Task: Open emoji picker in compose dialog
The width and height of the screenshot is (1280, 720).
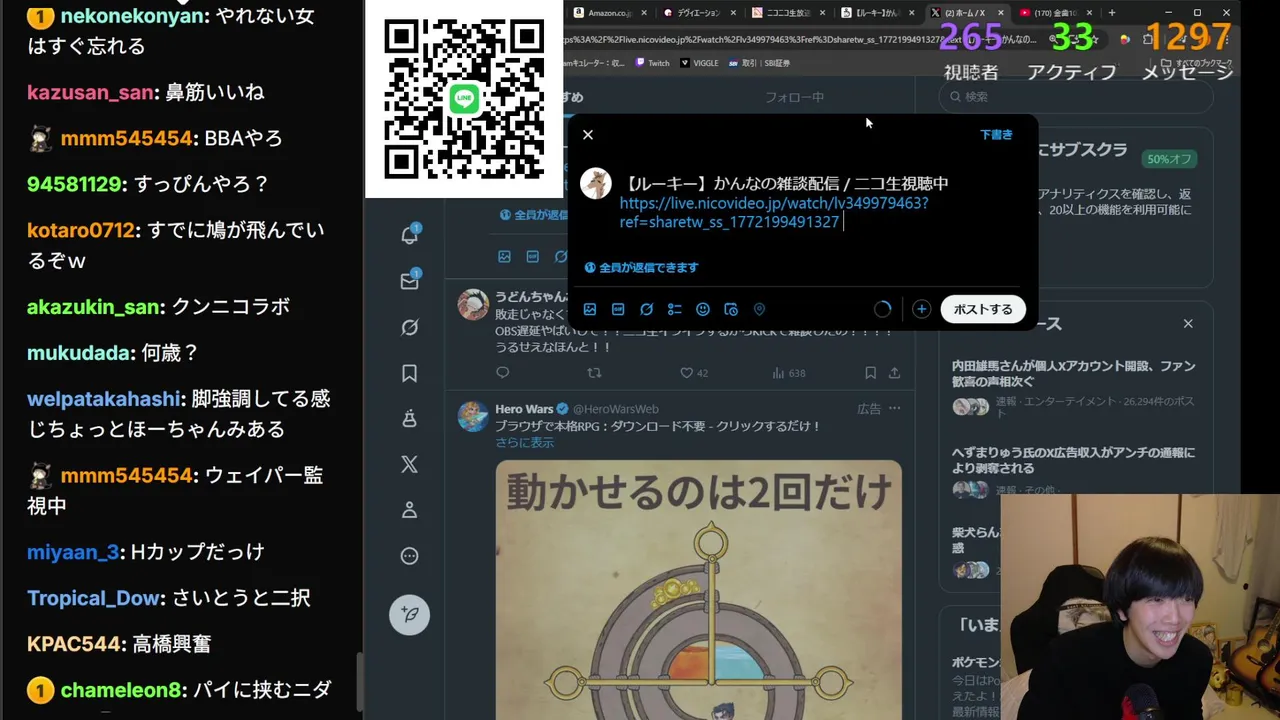Action: [x=703, y=309]
